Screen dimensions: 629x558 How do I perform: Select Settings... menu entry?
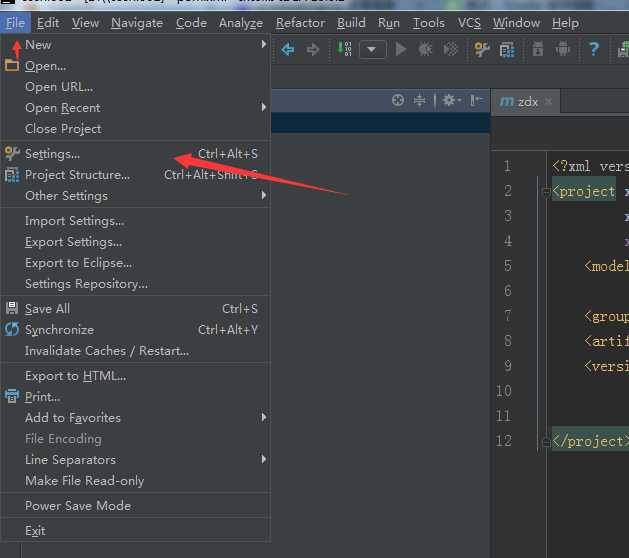pos(135,154)
